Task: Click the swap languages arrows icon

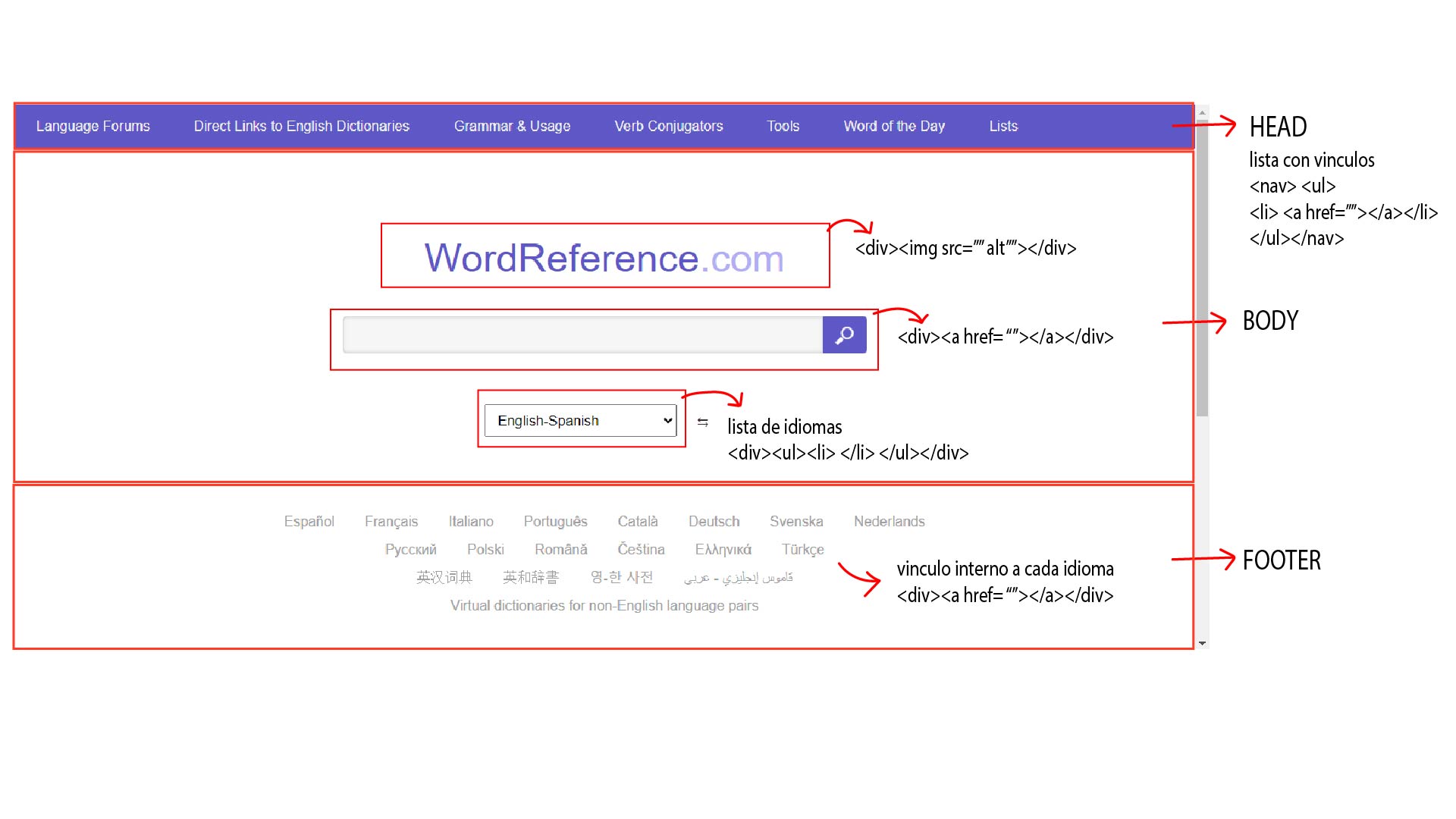Action: coord(703,422)
